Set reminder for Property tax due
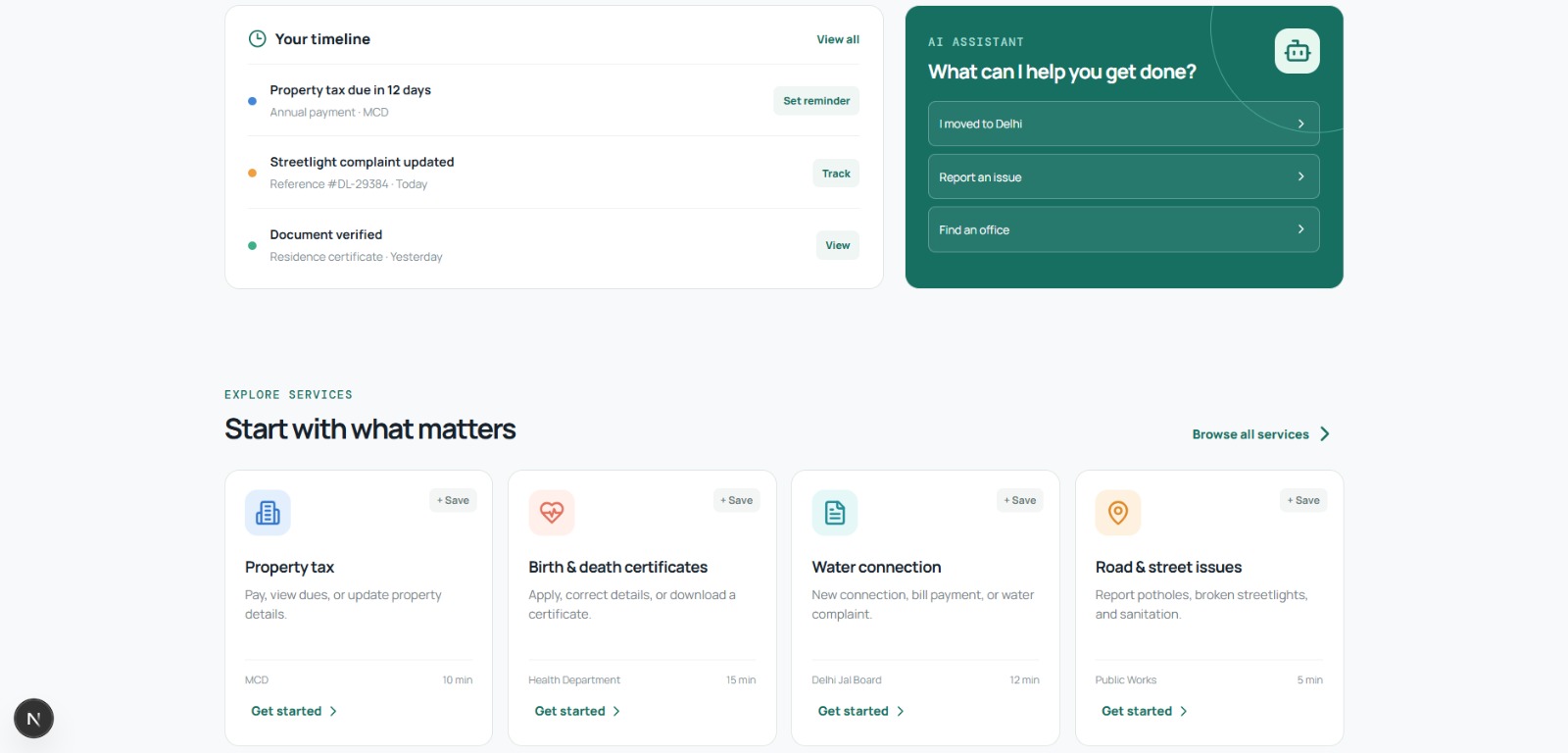The height and width of the screenshot is (753, 1568). pos(816,101)
